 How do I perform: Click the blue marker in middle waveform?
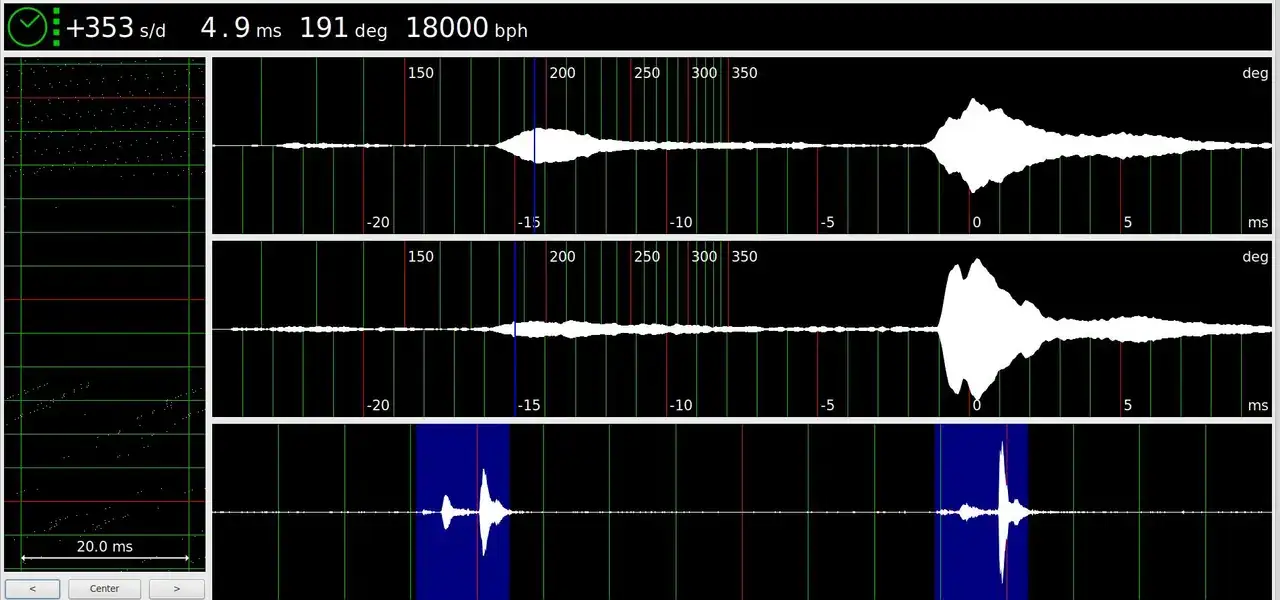pos(514,329)
